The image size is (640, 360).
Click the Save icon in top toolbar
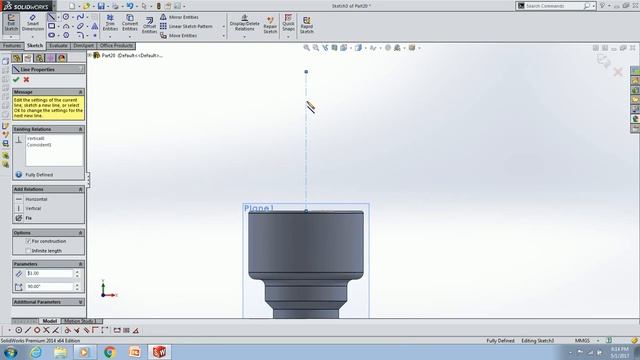coord(101,6)
